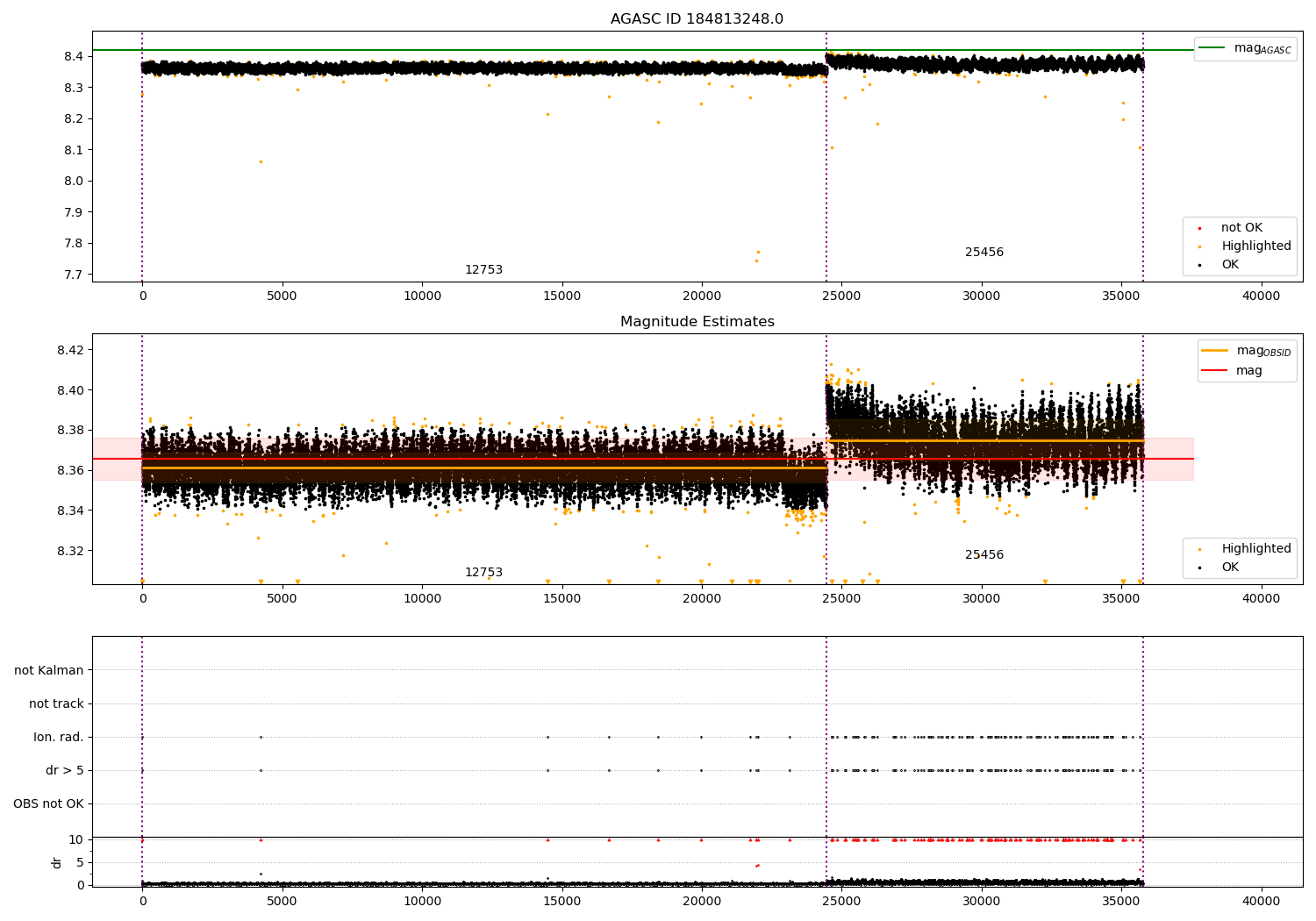Click the green line sample in mag AGASC legend
The image size is (1316, 921).
[1212, 48]
